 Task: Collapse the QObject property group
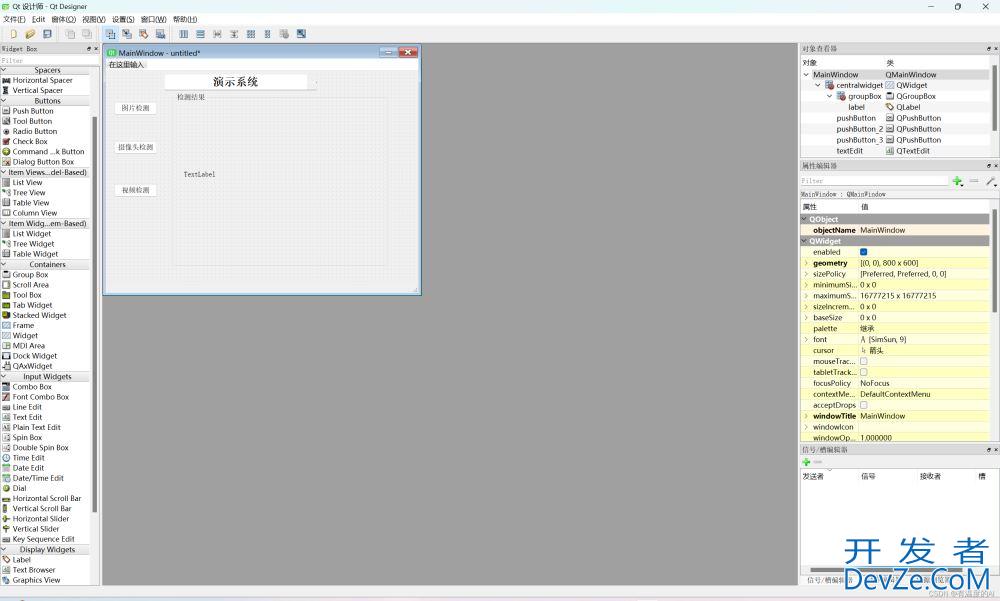coord(804,219)
